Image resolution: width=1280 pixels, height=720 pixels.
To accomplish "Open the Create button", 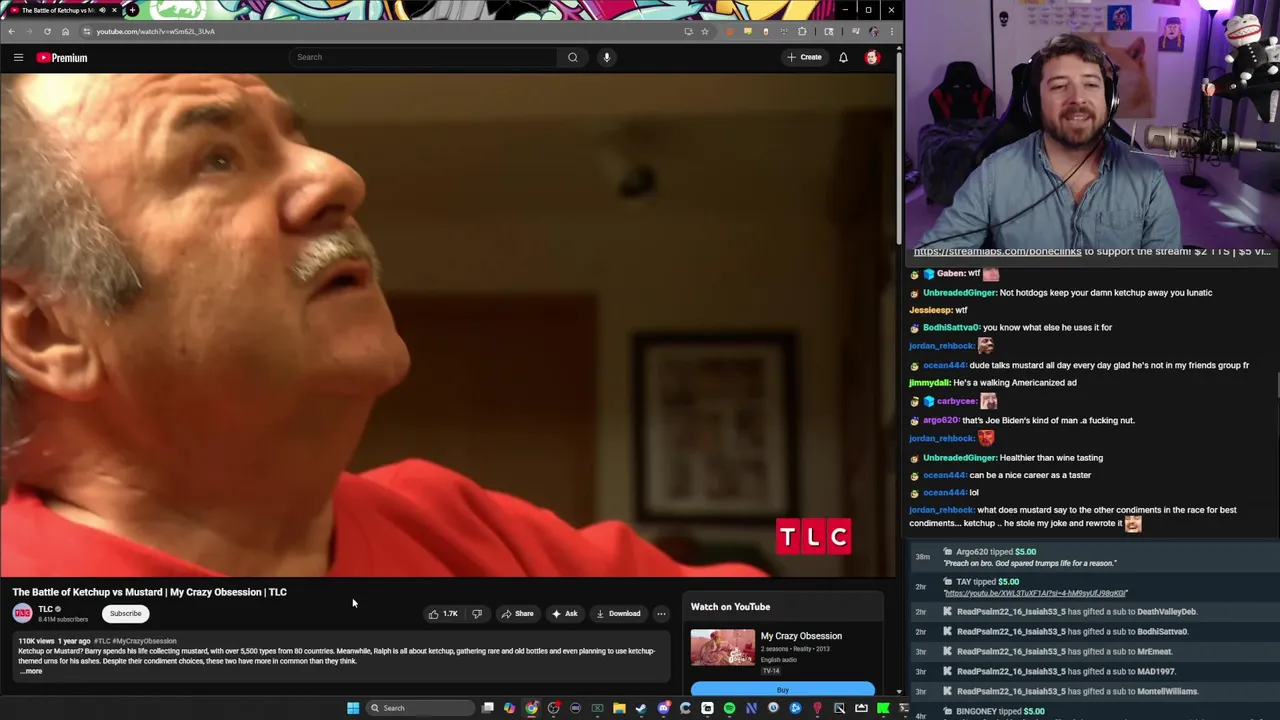I will [804, 57].
